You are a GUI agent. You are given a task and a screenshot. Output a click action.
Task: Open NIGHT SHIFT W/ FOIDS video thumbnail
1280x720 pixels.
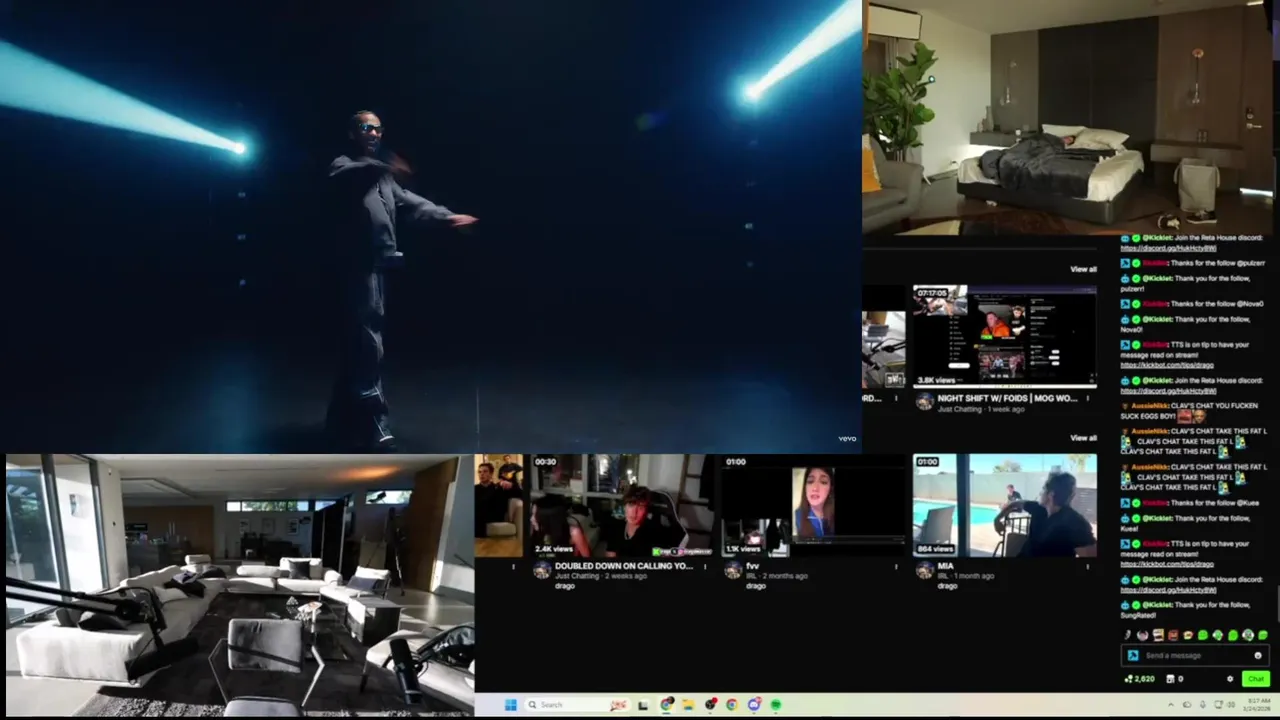click(1004, 337)
